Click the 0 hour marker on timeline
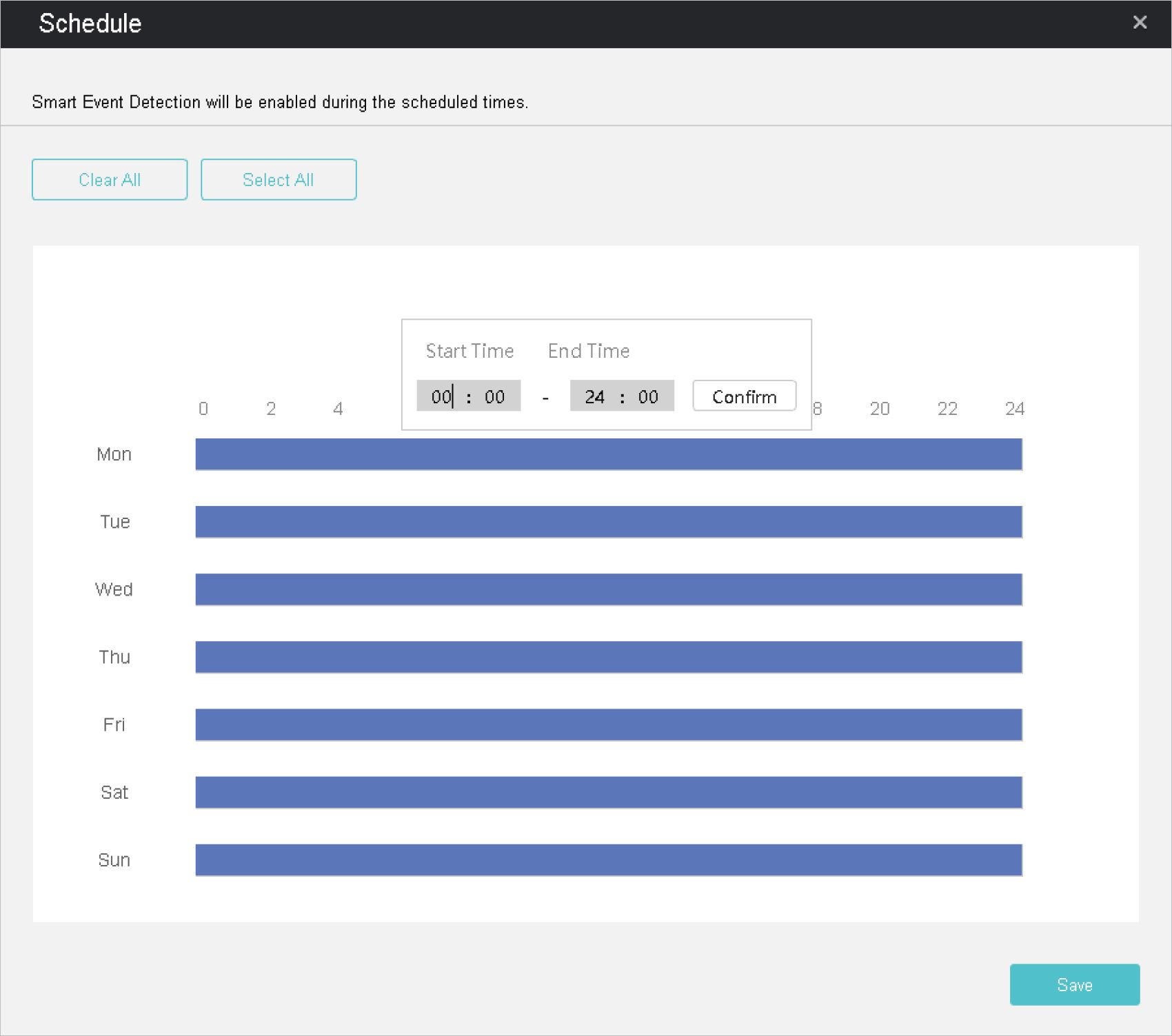The image size is (1172, 1036). coord(203,409)
